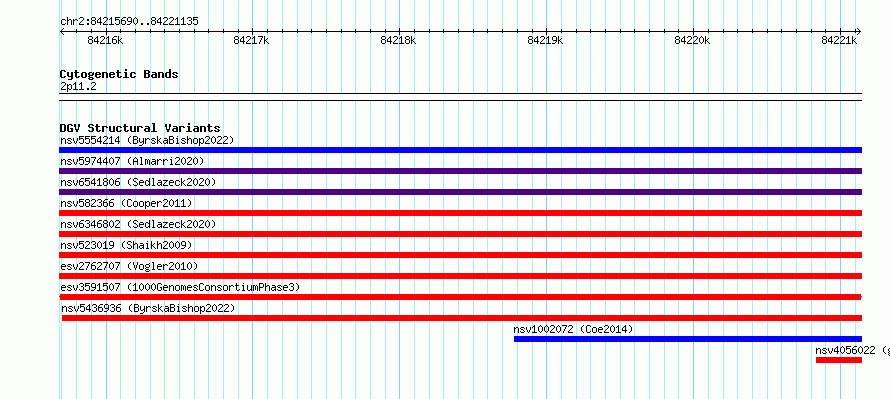Screen dimensions: 890x399
Task: Select the purple nsv6541806 variant bar
Action: pyautogui.click(x=460, y=192)
